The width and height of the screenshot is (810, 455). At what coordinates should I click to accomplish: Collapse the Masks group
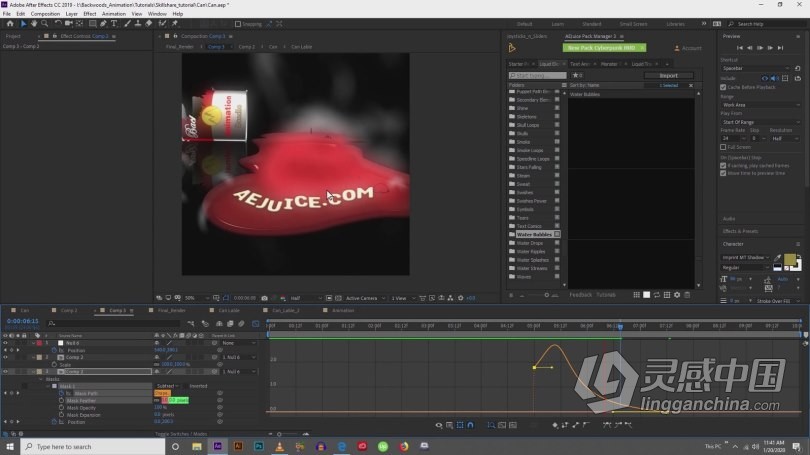pyautogui.click(x=41, y=379)
